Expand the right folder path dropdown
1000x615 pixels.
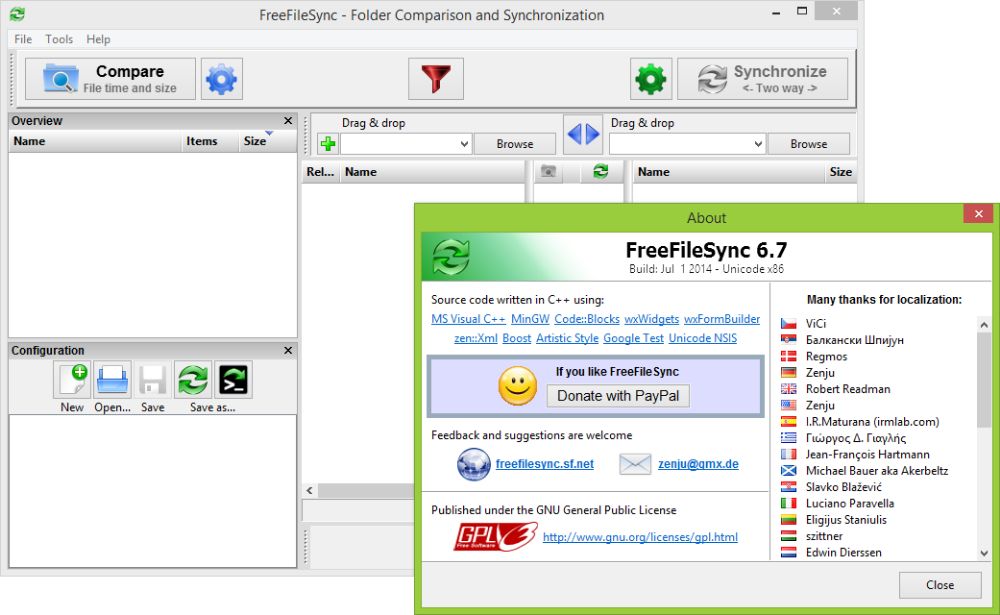tap(758, 144)
